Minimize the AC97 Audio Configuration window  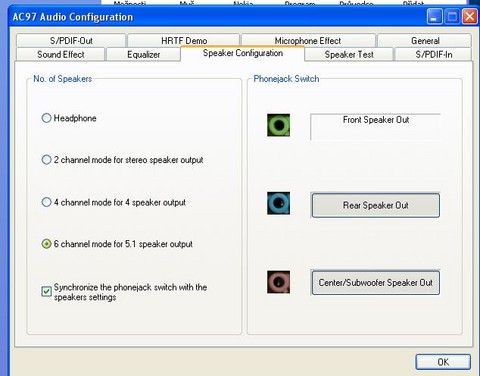[434, 16]
